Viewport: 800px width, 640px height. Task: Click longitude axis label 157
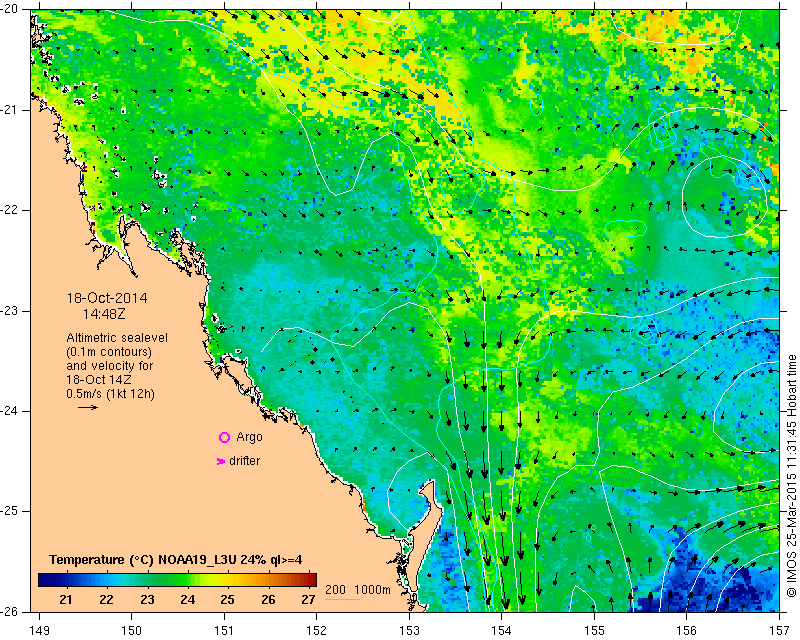coord(780,631)
